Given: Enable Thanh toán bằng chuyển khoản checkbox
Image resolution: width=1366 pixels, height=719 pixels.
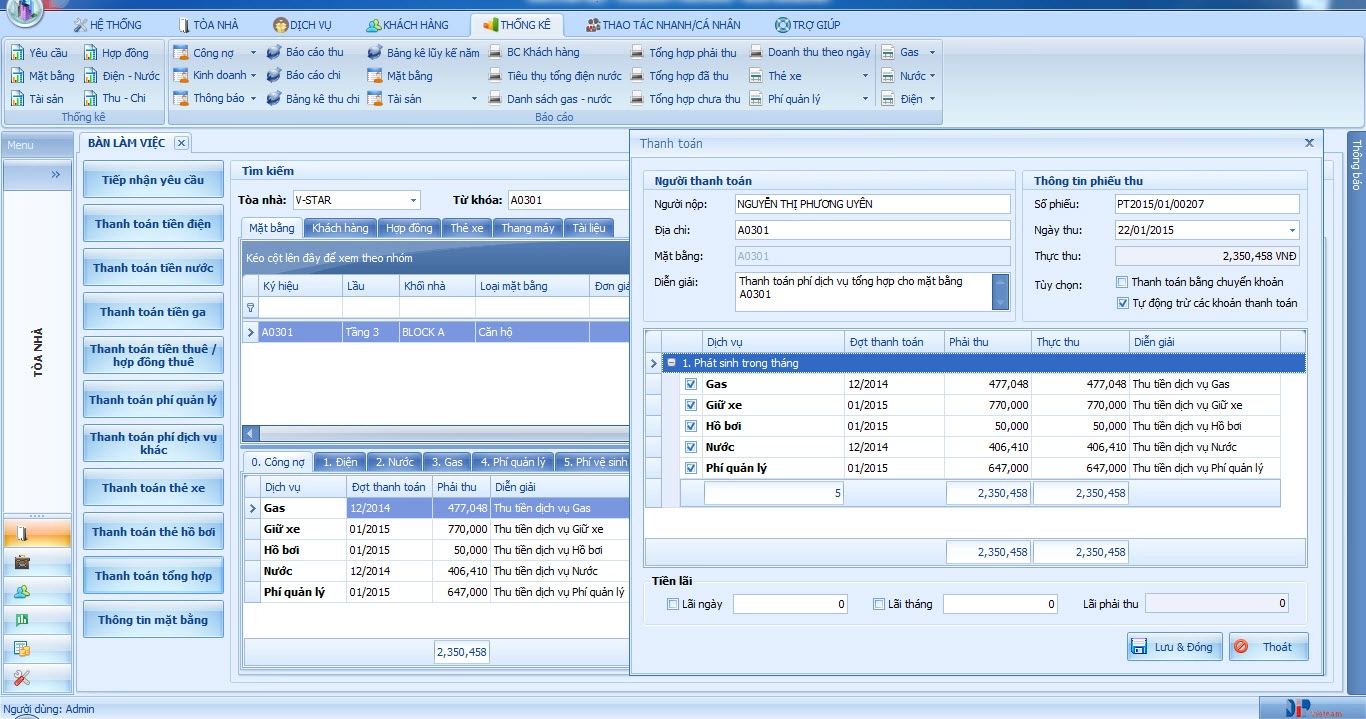Looking at the screenshot, I should coord(1122,282).
